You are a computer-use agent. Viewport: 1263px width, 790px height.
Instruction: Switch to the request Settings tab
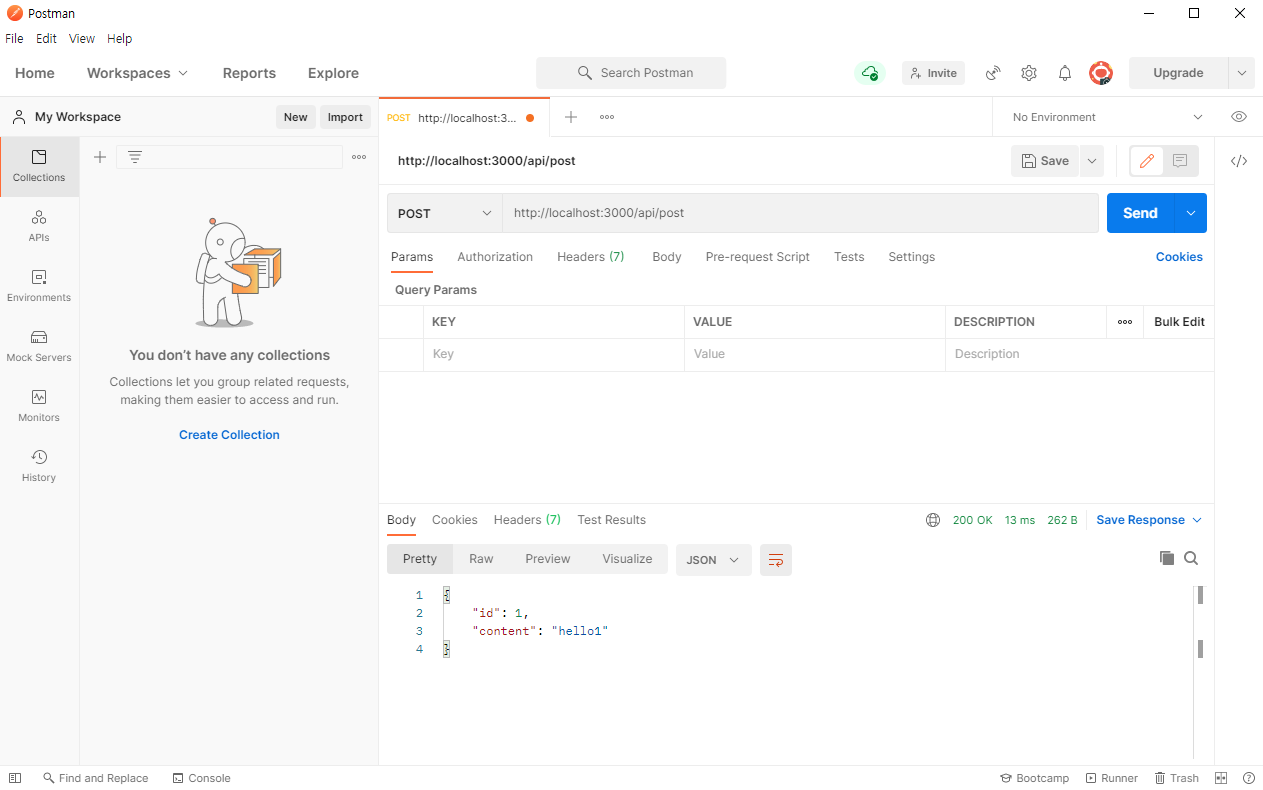click(x=912, y=257)
